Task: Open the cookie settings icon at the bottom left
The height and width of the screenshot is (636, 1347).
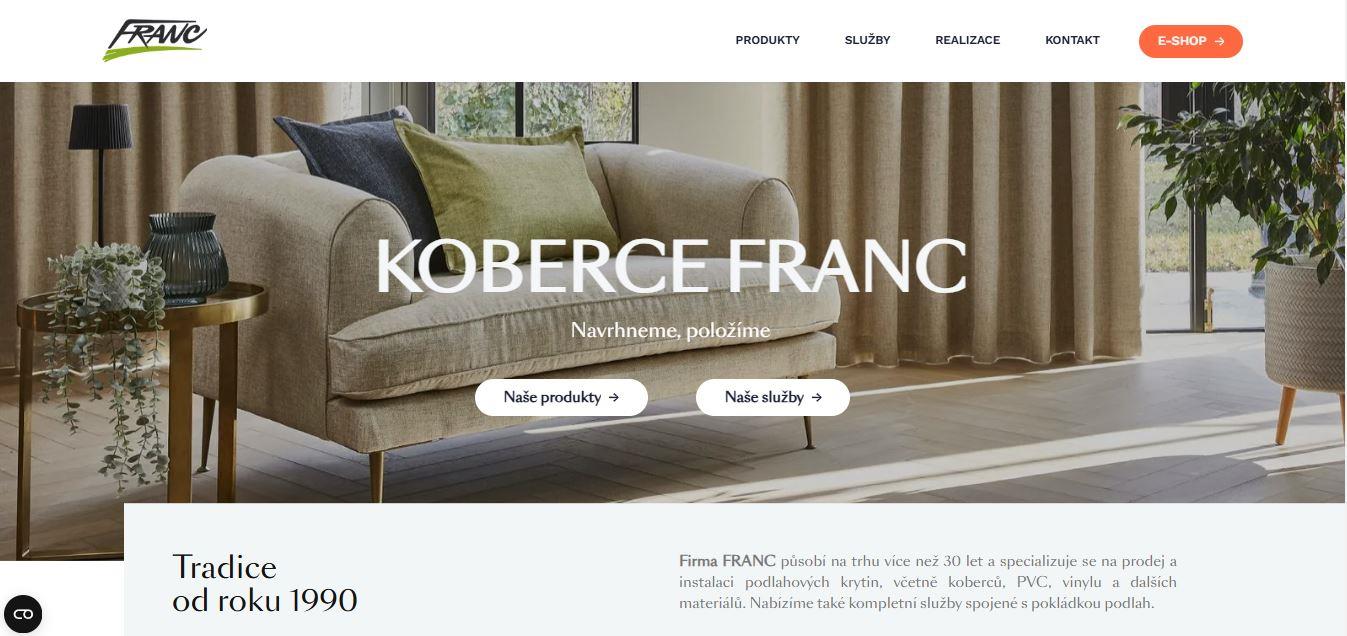Action: tap(23, 614)
